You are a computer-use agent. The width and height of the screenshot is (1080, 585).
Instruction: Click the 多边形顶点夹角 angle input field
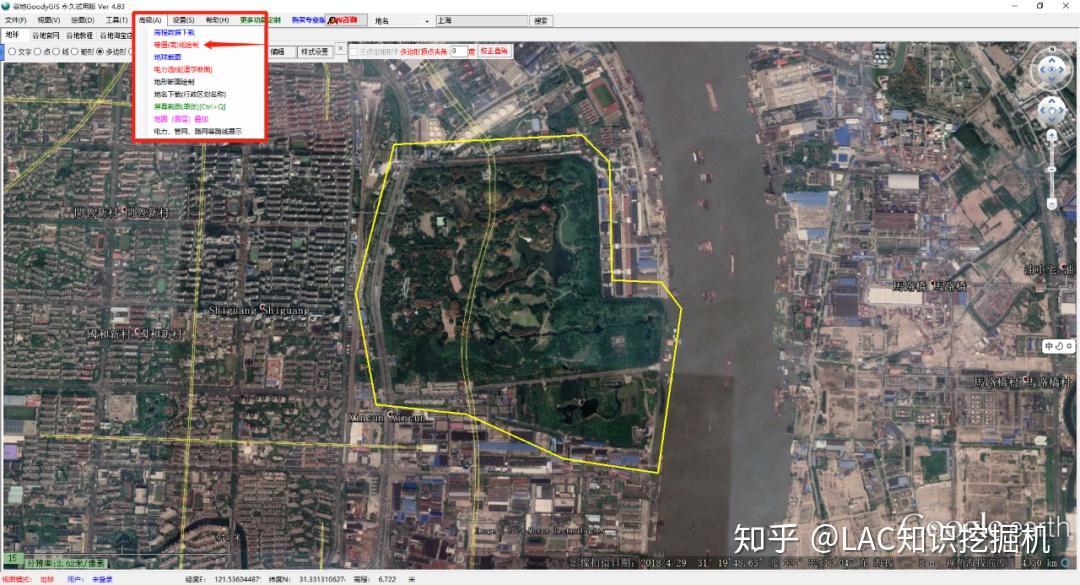point(459,50)
